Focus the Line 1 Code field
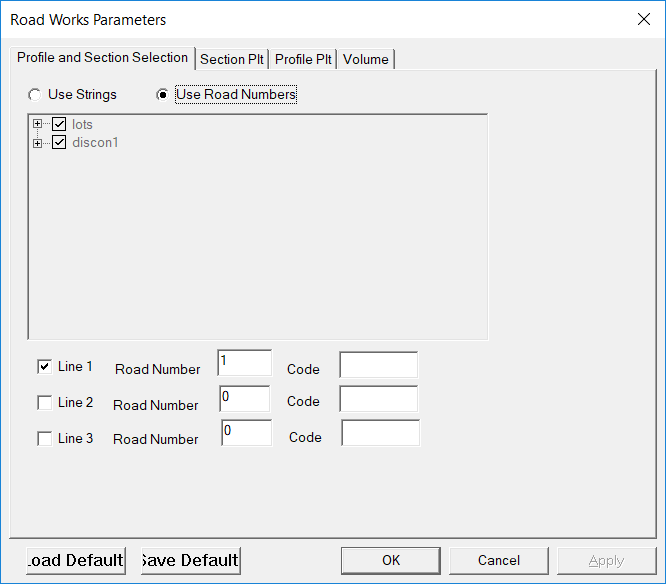The height and width of the screenshot is (584, 666). coord(378,365)
